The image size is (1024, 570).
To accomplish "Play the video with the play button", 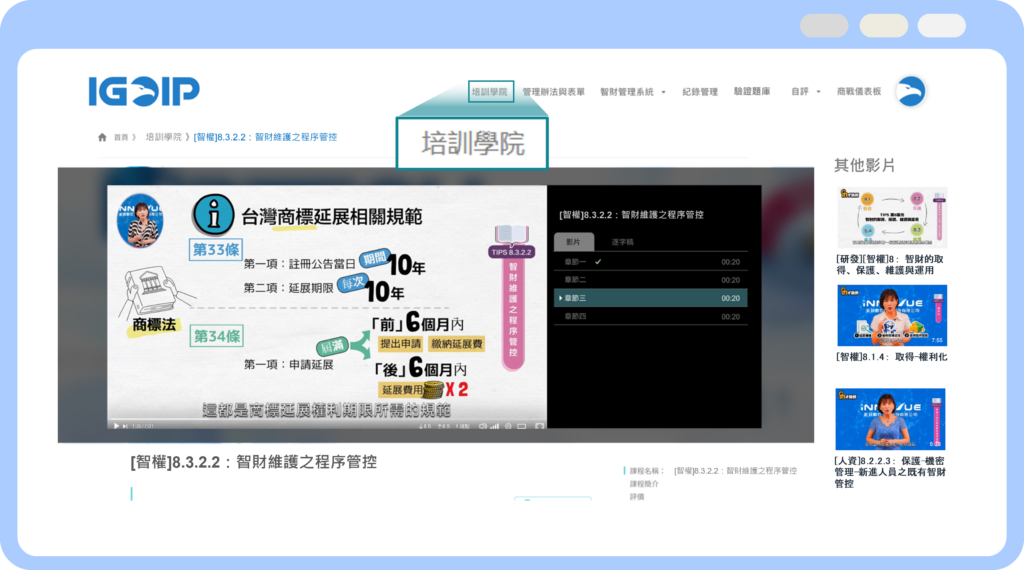I will coord(116,426).
